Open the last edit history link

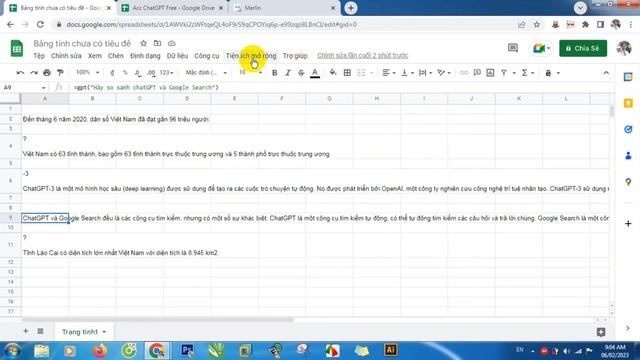(x=362, y=56)
